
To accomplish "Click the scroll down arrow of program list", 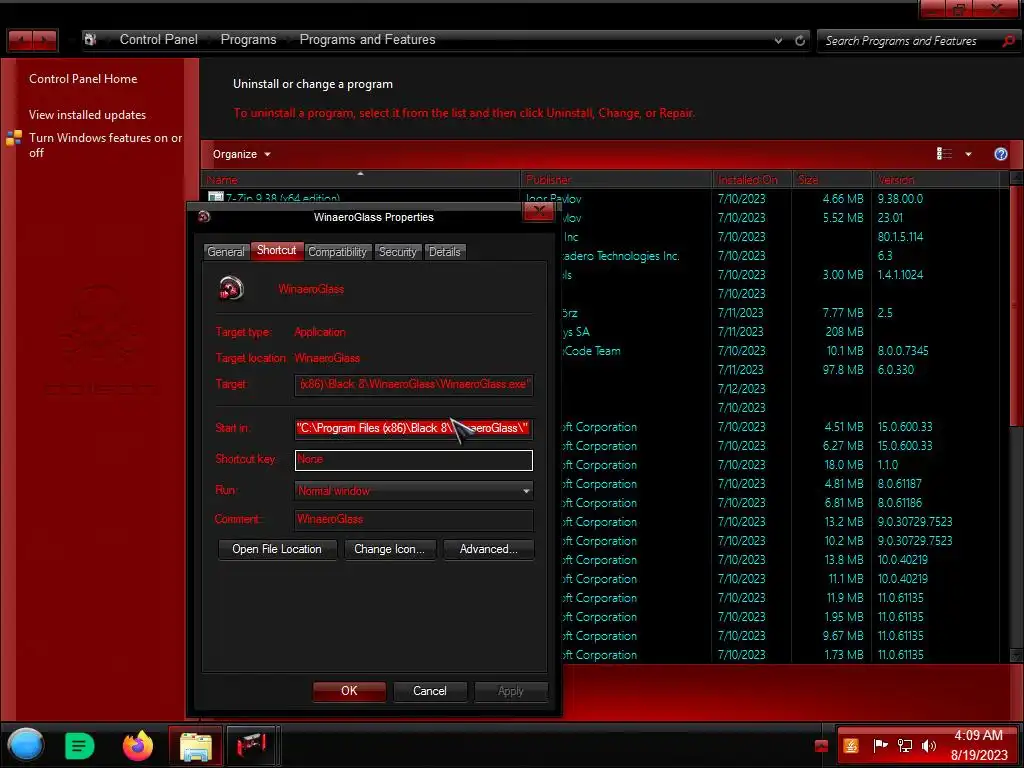I will click(1016, 655).
